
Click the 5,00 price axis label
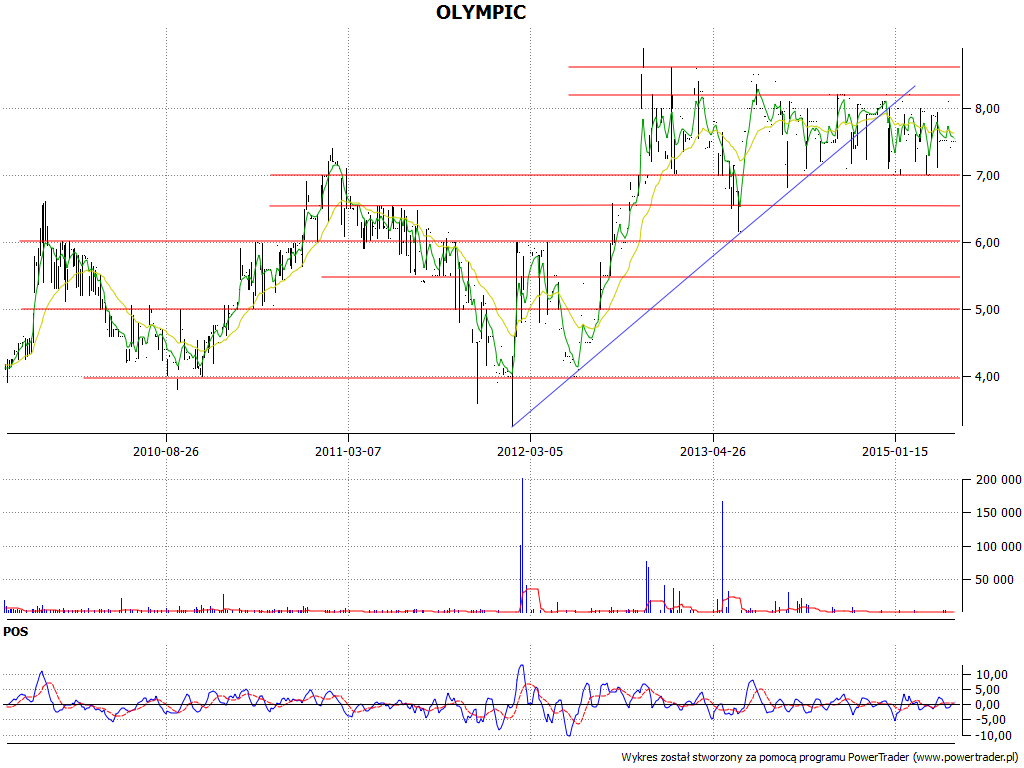coord(987,310)
